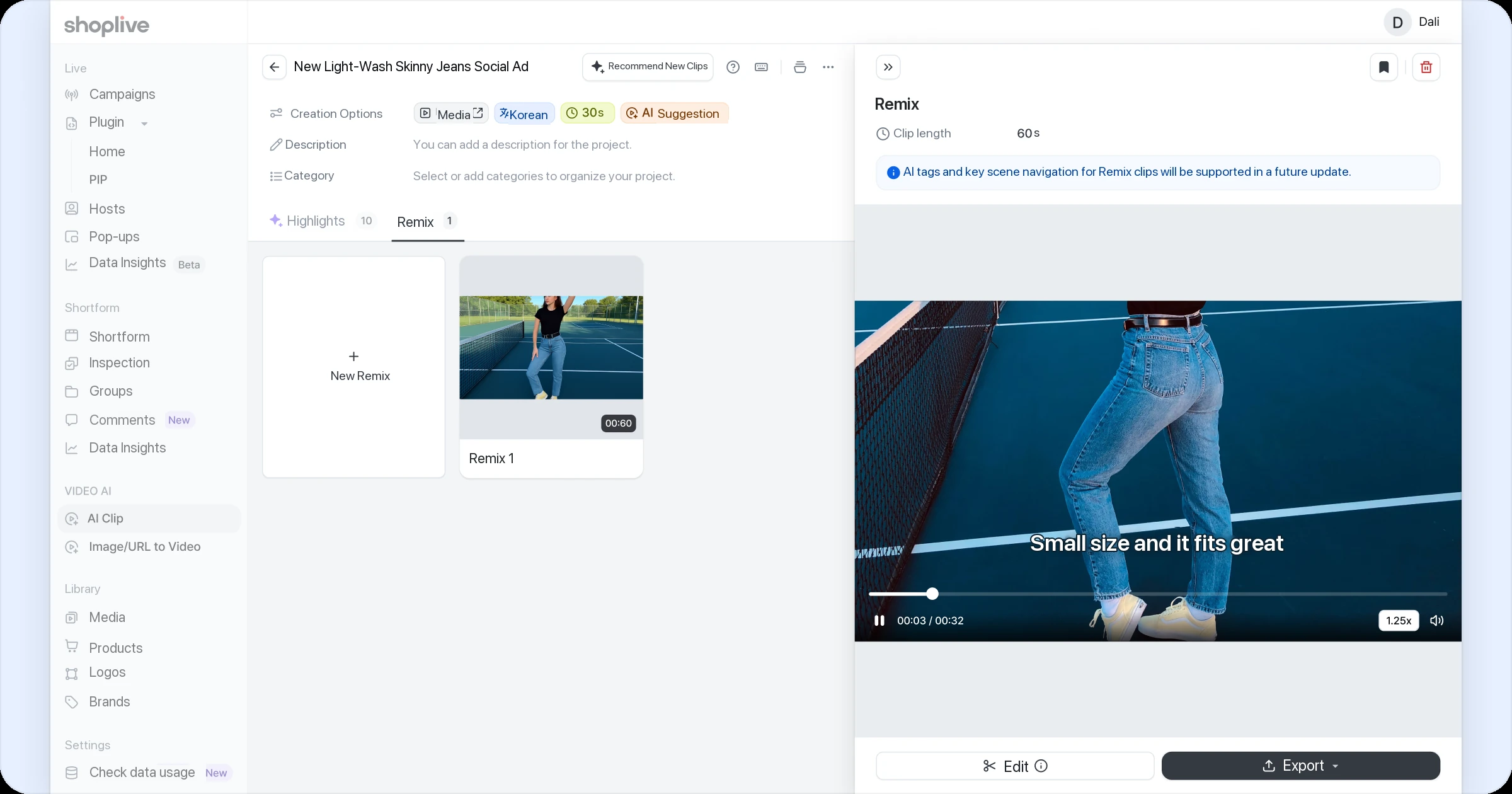Open Brands in the Library
1512x794 pixels.
(110, 702)
